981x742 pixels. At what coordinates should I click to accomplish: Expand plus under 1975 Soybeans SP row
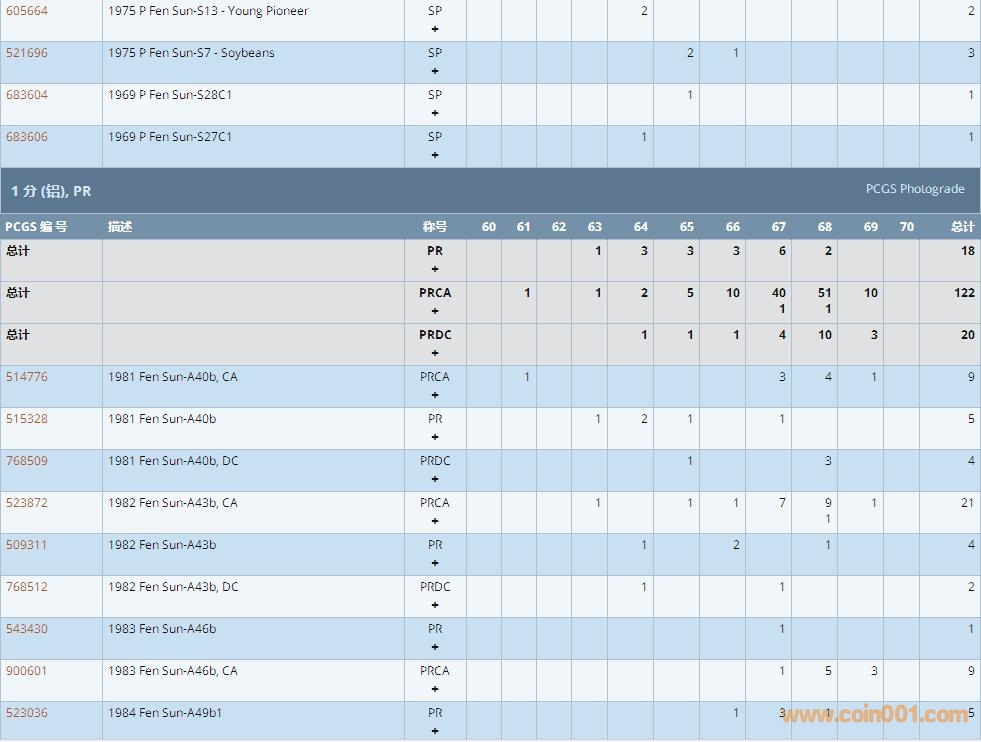pyautogui.click(x=435, y=71)
